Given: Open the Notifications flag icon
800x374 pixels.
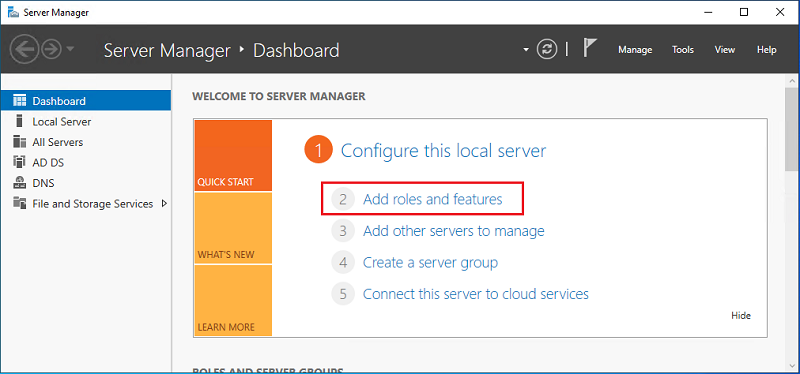Looking at the screenshot, I should pos(590,49).
